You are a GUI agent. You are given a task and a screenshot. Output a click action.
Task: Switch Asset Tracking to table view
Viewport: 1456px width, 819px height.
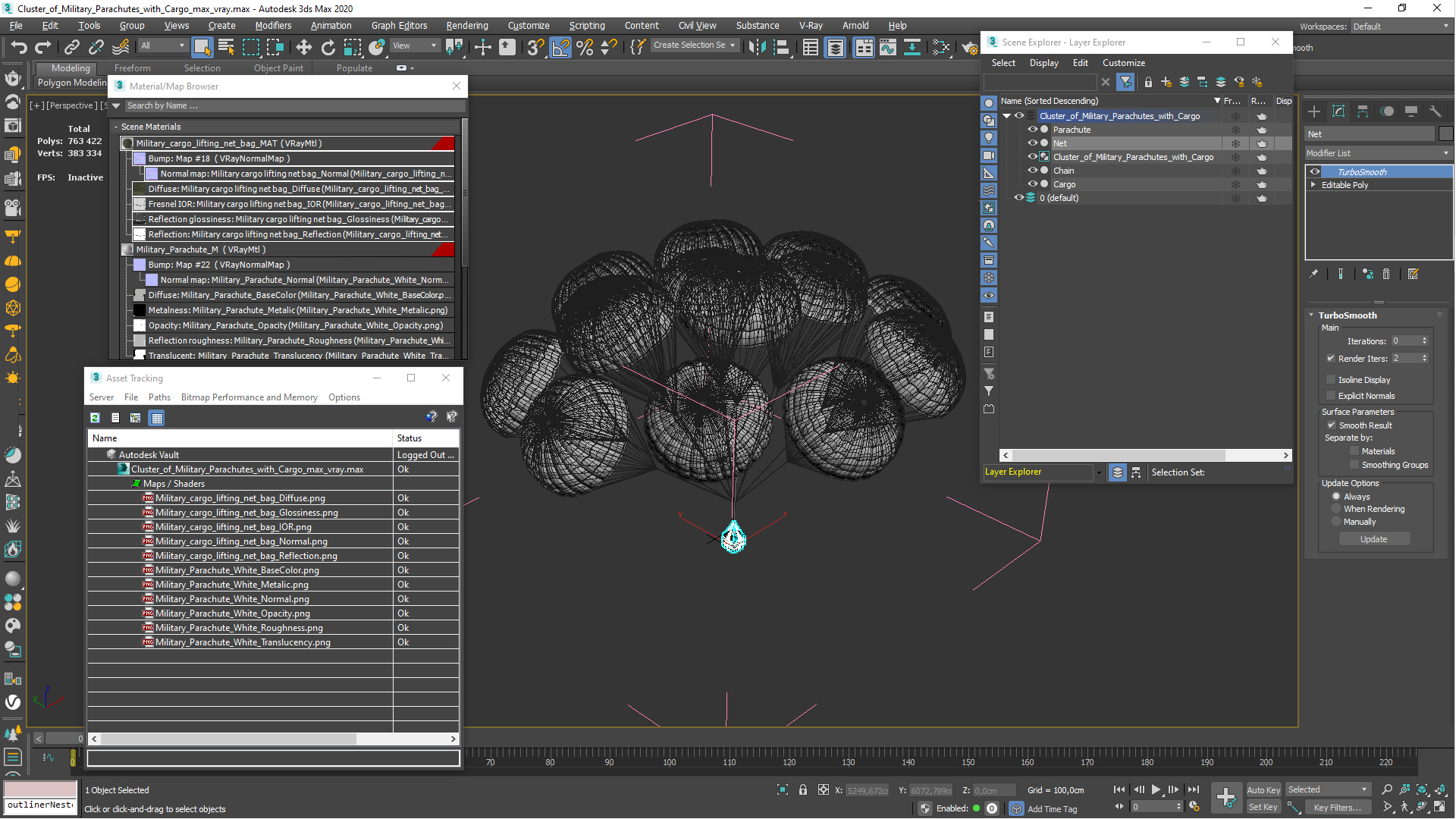click(x=157, y=418)
